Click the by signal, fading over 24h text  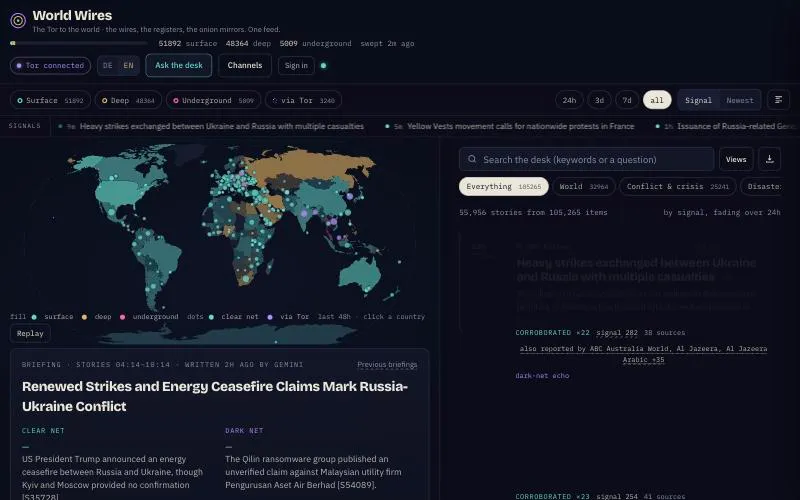tap(722, 212)
